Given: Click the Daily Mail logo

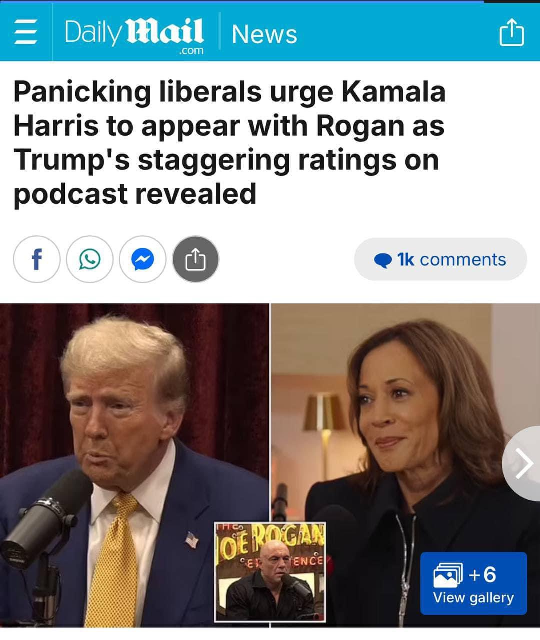Looking at the screenshot, I should [134, 33].
